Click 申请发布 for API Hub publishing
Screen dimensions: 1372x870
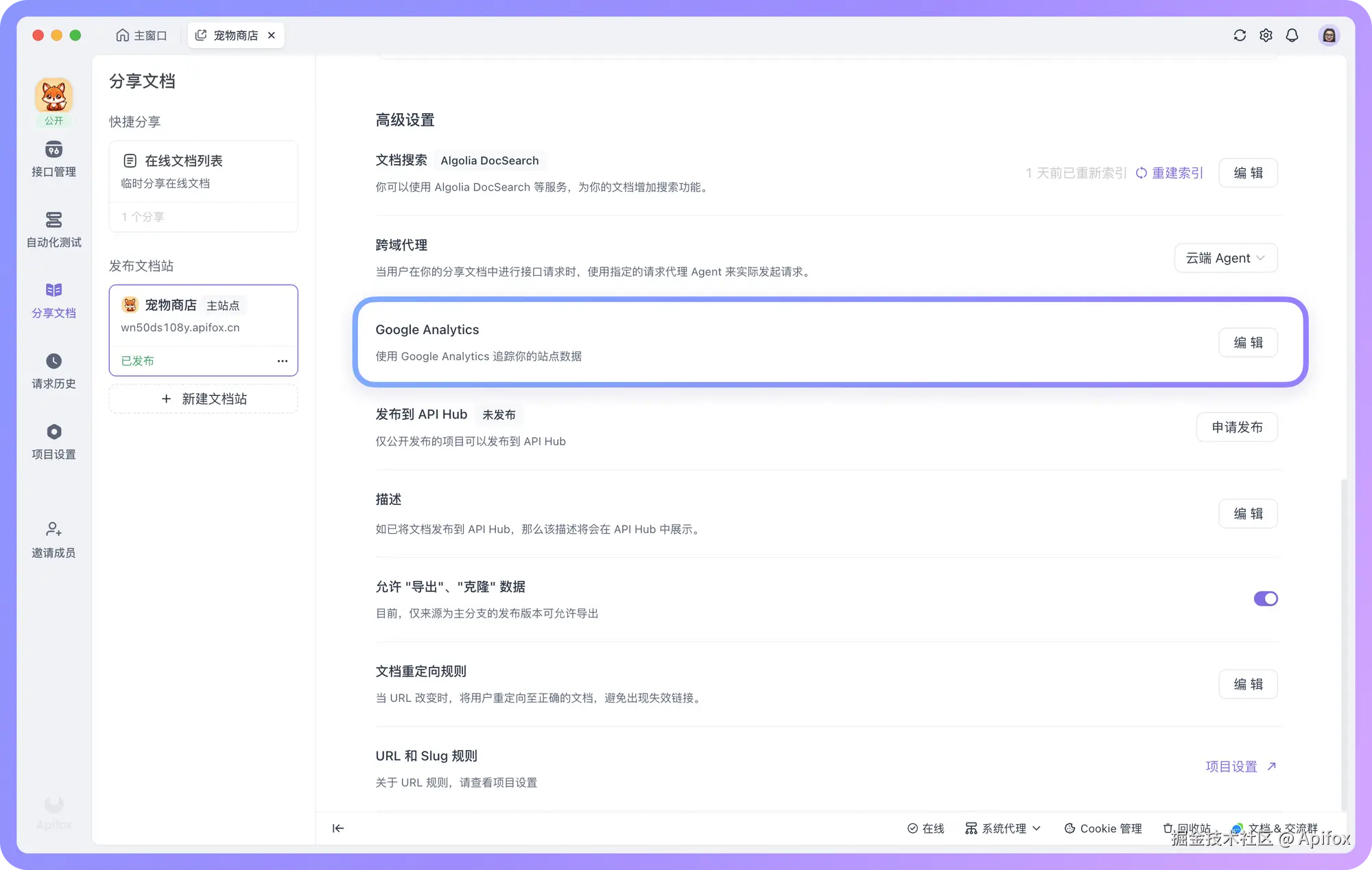[1237, 427]
